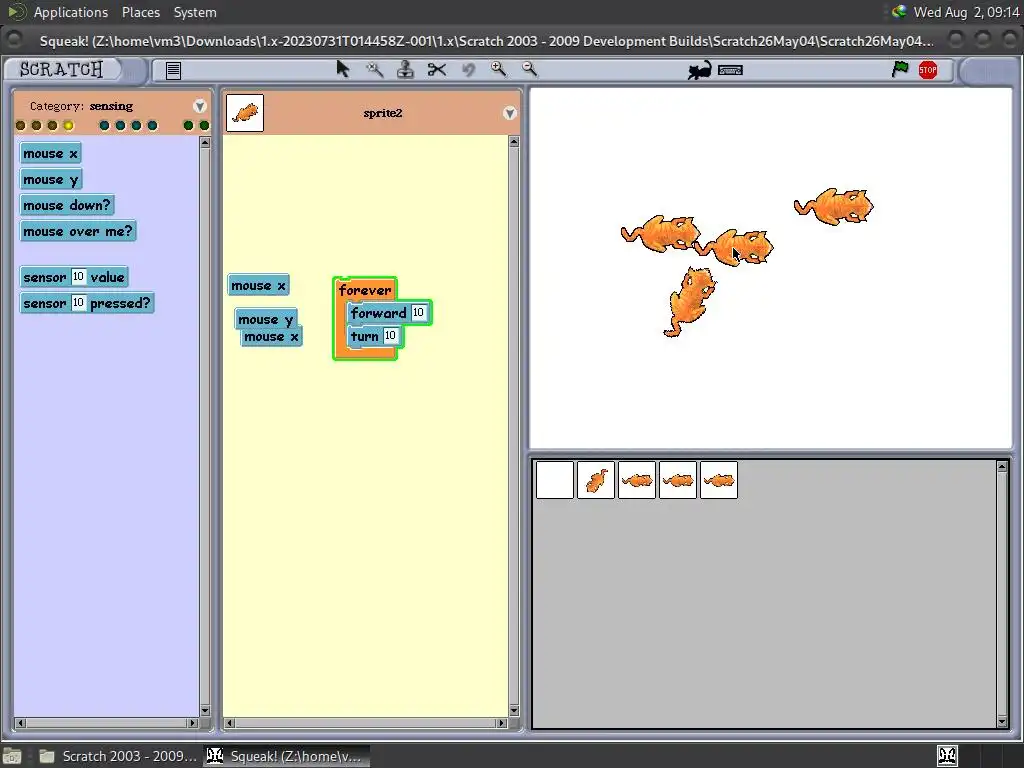The width and height of the screenshot is (1024, 768).
Task: Click palette horizontal scrollbar right arrow
Action: (x=193, y=723)
